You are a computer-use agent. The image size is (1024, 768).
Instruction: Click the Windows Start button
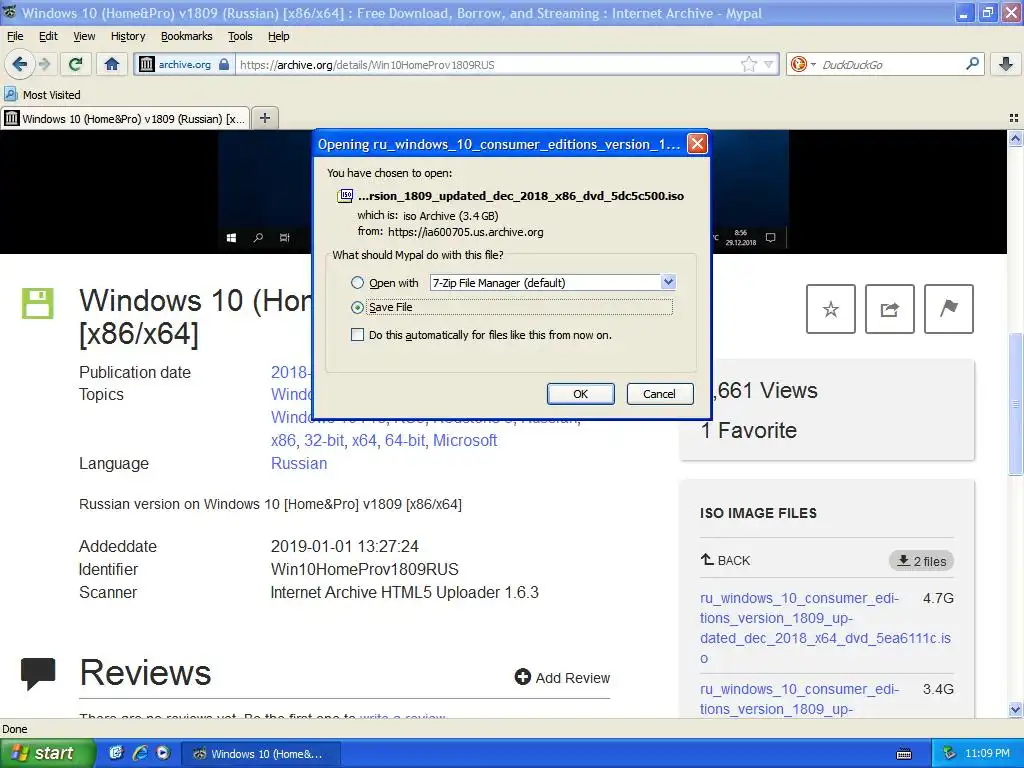click(48, 753)
